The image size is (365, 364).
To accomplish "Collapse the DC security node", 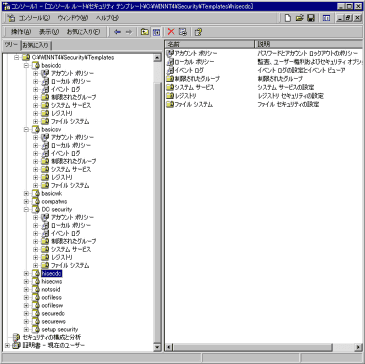I will tap(26, 209).
